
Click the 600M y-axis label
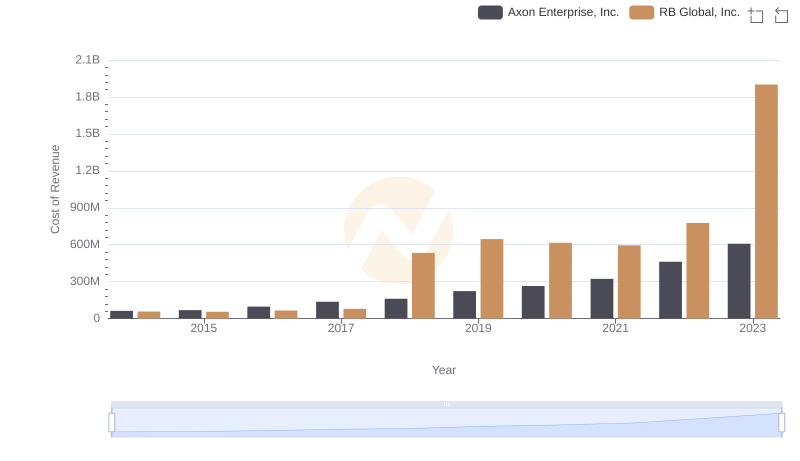(85, 244)
